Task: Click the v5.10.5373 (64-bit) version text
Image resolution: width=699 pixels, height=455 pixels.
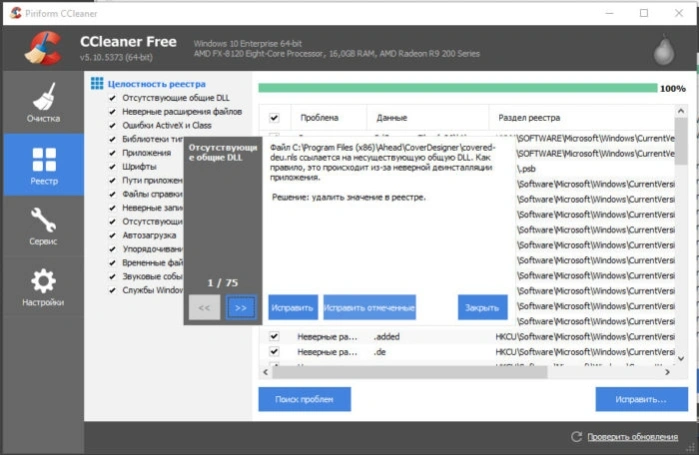Action: (116, 57)
